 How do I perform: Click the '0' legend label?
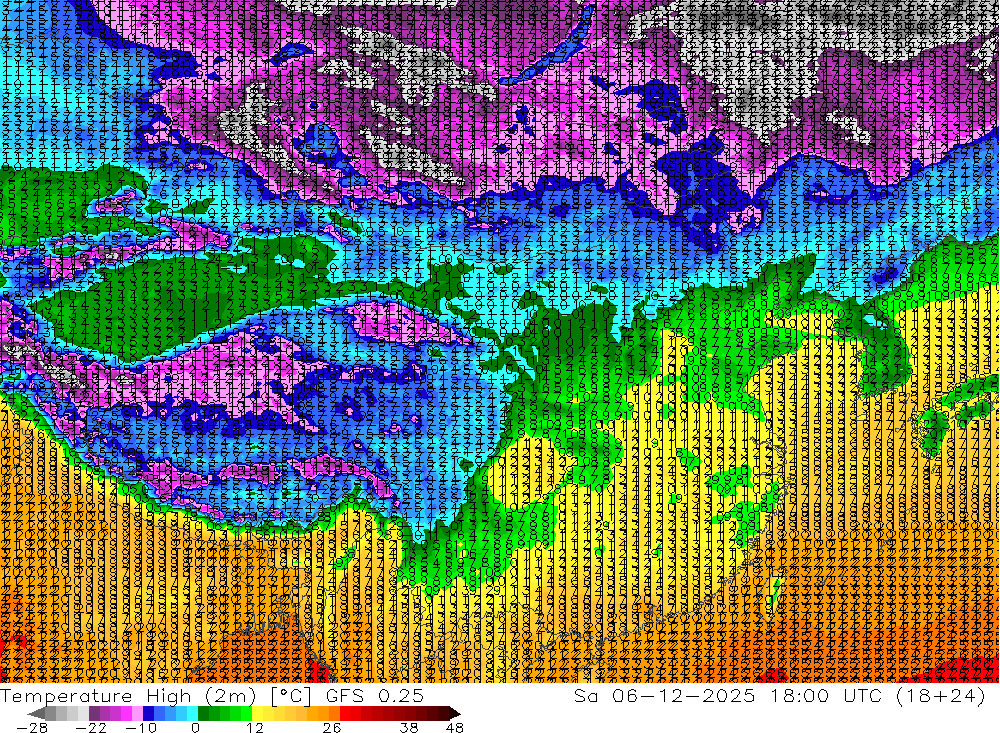pyautogui.click(x=195, y=728)
